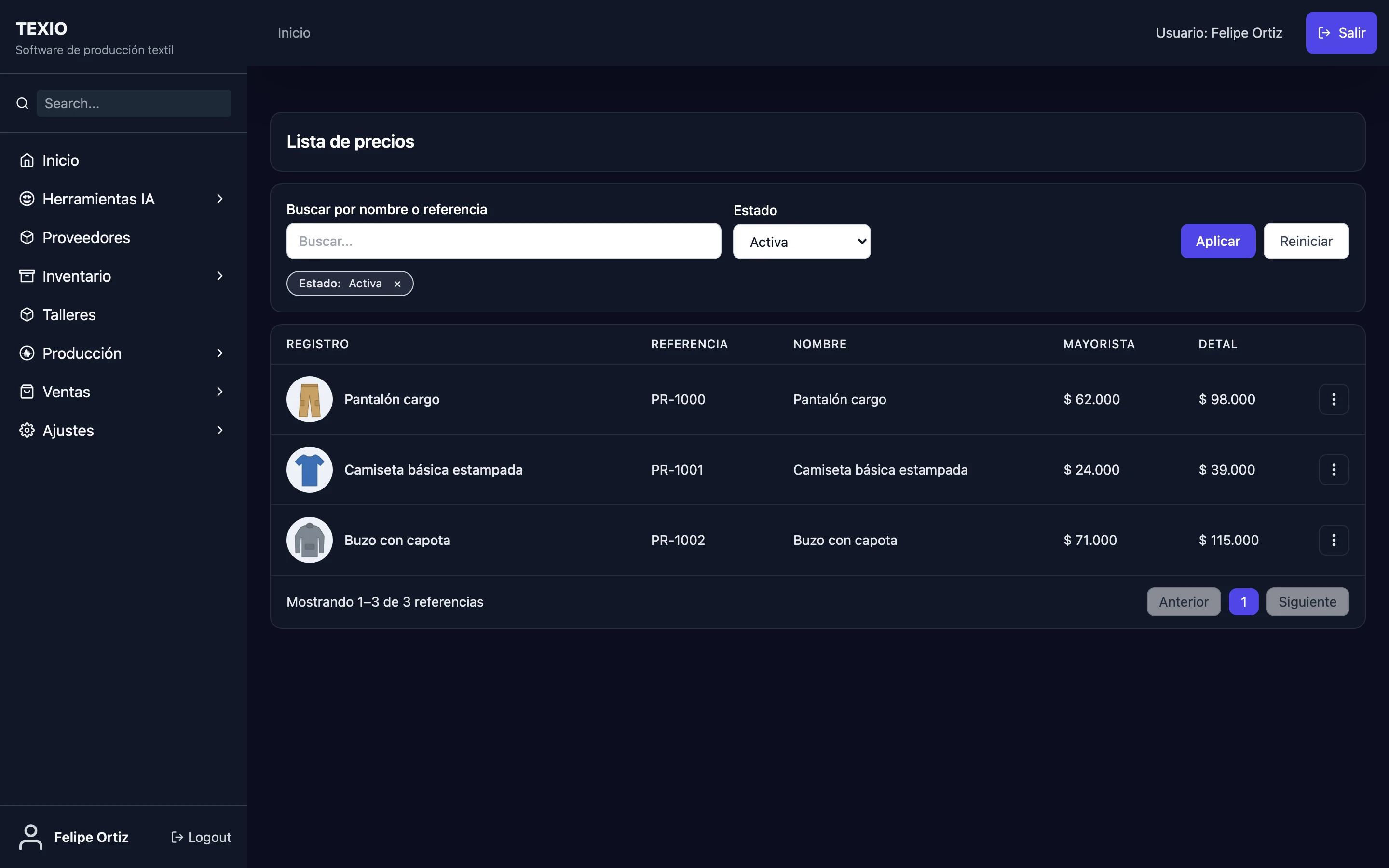
Task: Go to Inicio in the sidebar menu
Action: 123,160
